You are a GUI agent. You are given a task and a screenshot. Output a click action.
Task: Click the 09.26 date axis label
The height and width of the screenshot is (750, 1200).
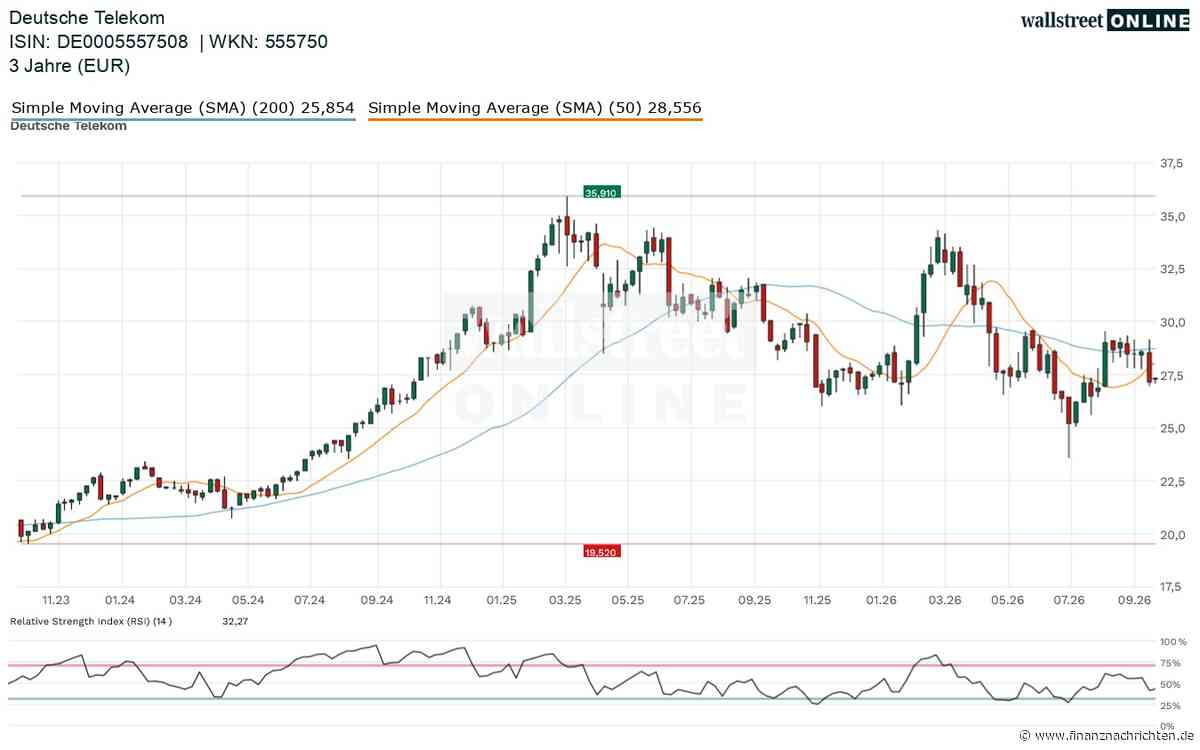point(1134,600)
